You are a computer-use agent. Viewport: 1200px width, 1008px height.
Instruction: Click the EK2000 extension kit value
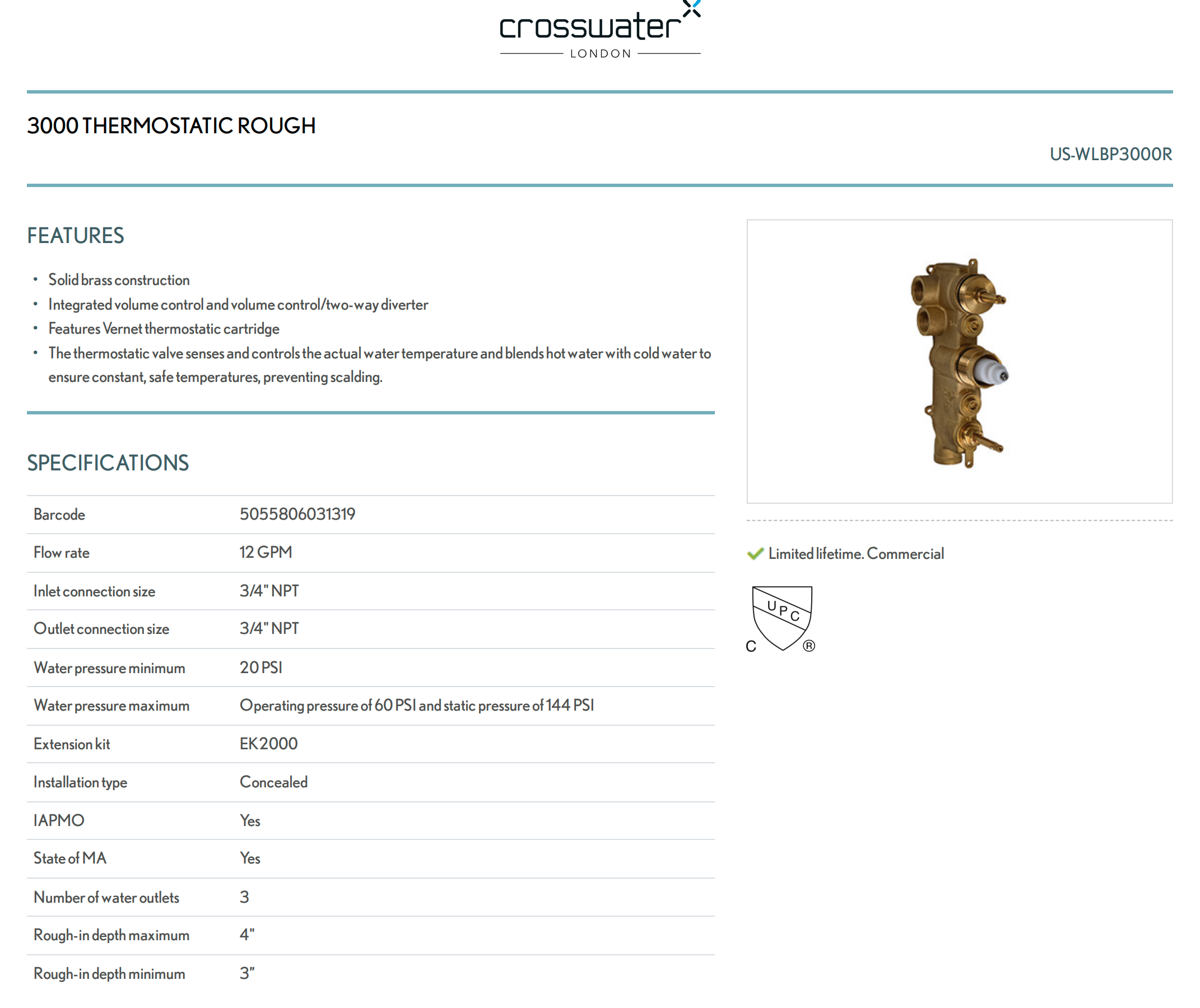(x=268, y=744)
